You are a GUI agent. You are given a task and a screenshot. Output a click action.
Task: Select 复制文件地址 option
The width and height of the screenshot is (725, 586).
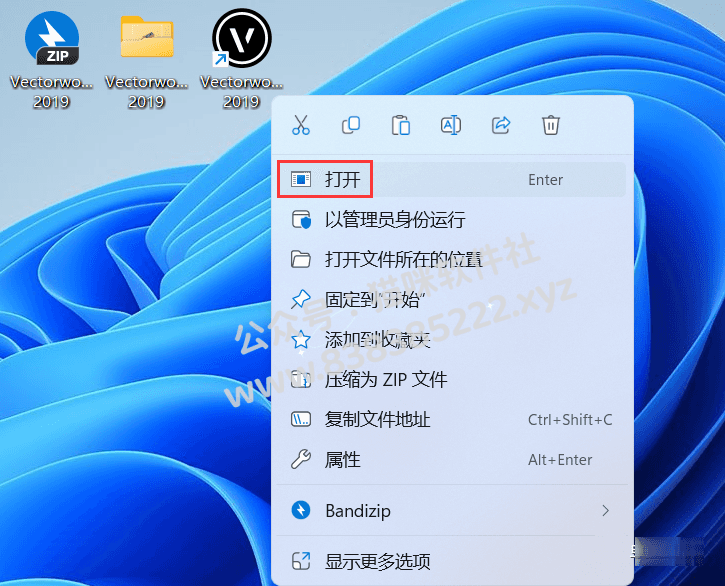coord(451,419)
